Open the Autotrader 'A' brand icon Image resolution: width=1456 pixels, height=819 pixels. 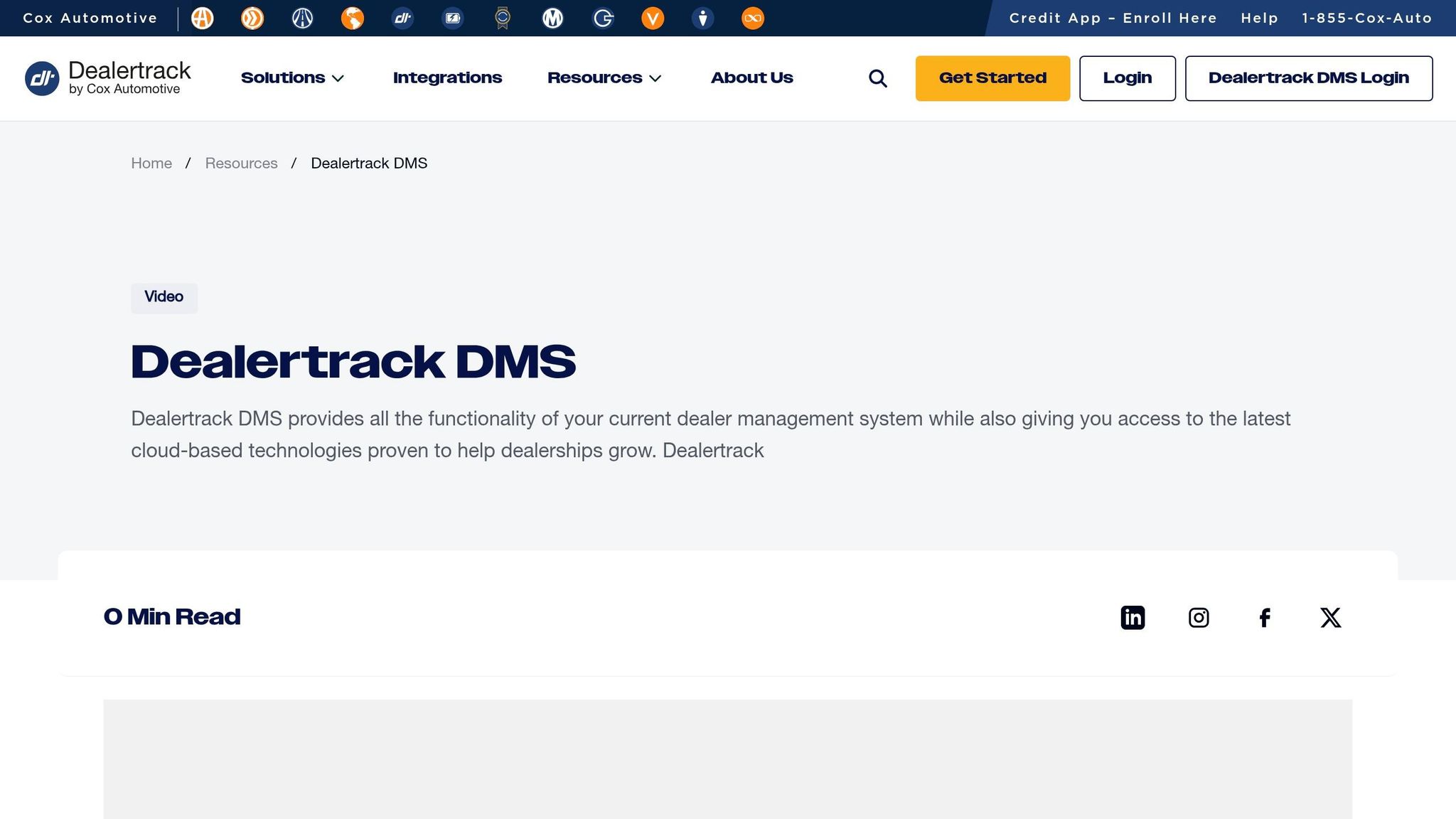(x=203, y=18)
